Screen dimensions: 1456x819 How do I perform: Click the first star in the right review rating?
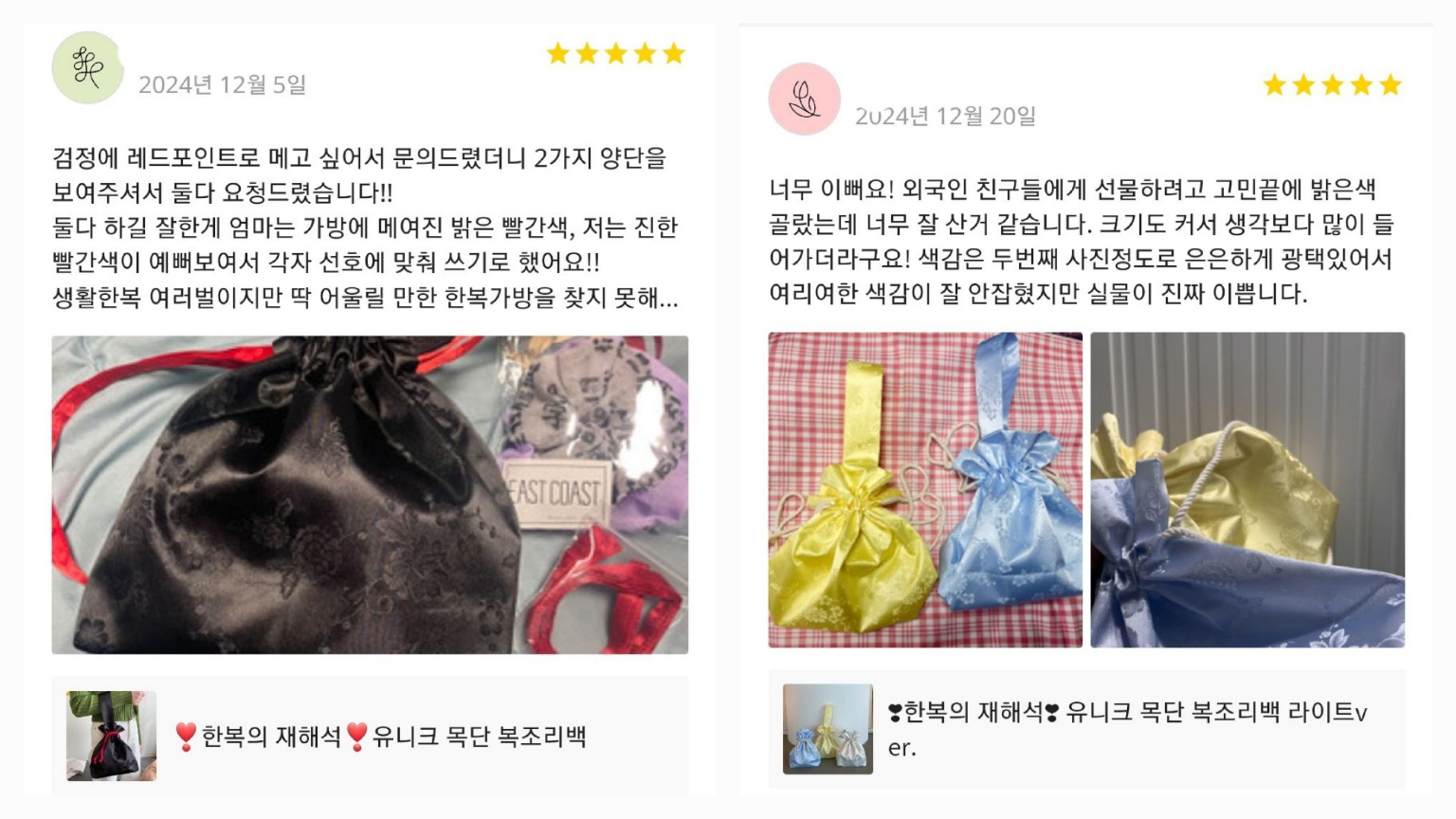(x=1275, y=85)
